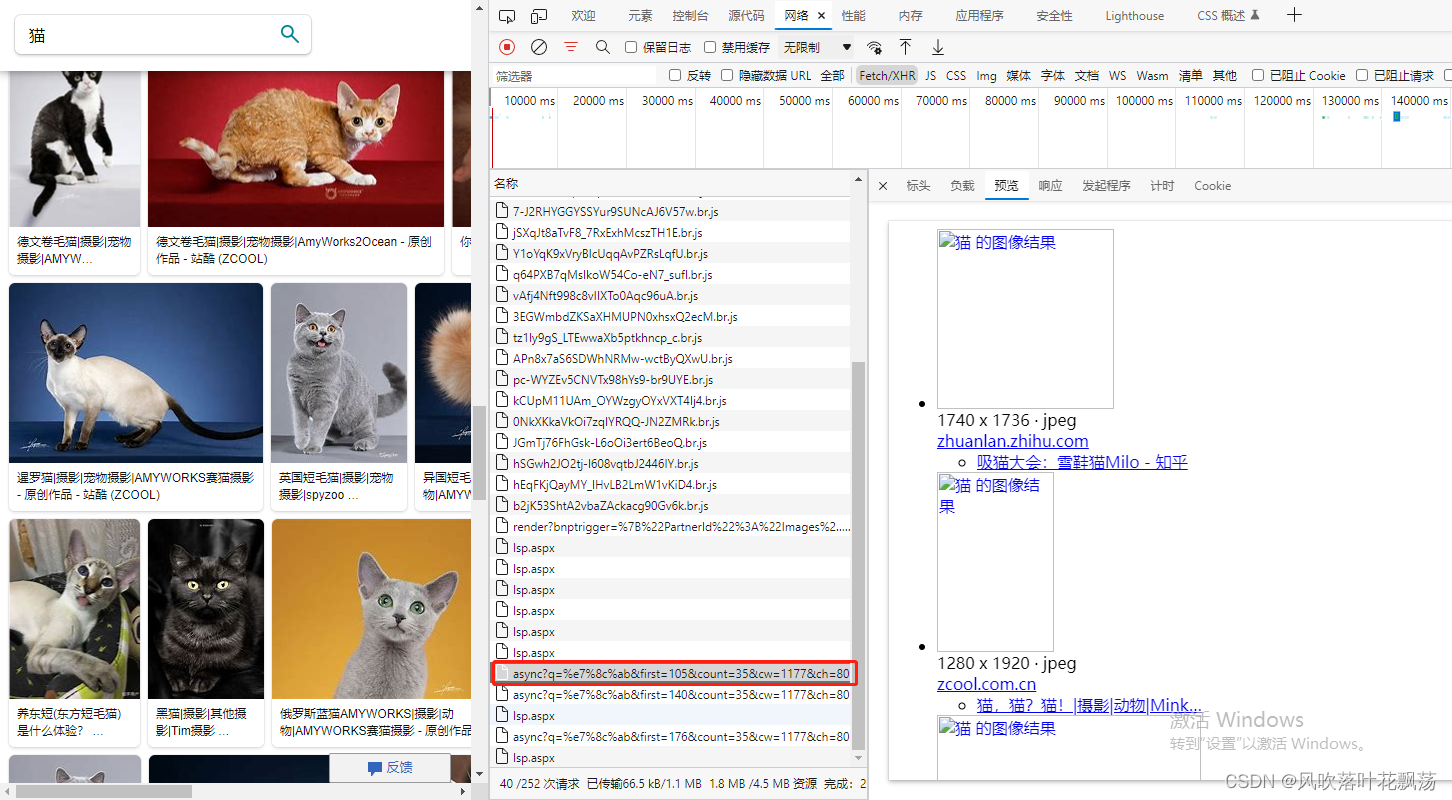This screenshot has width=1452, height=800.
Task: Select async request with first=140
Action: point(672,694)
